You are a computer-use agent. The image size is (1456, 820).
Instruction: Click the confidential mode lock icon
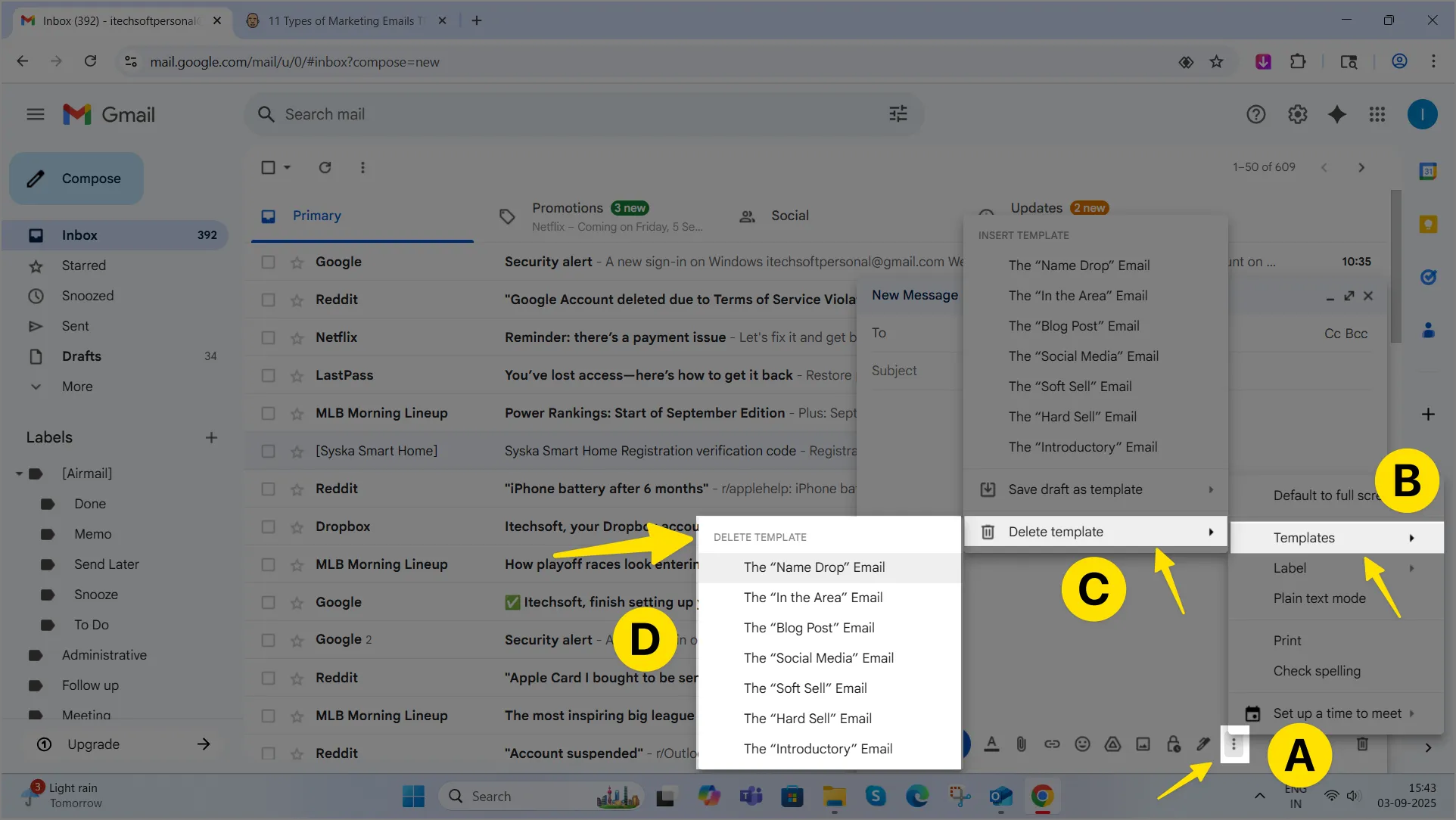[x=1173, y=744]
